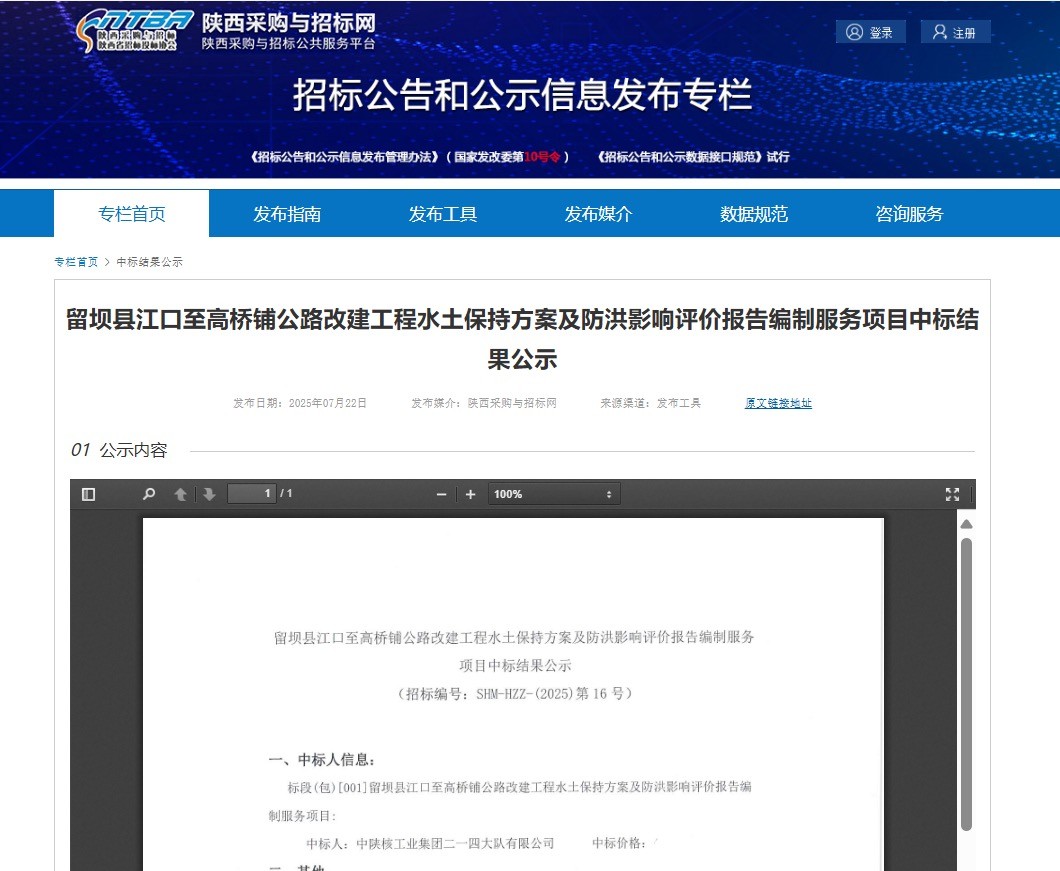Zoom in the PDF document
Image resolution: width=1060 pixels, height=871 pixels.
click(x=470, y=494)
